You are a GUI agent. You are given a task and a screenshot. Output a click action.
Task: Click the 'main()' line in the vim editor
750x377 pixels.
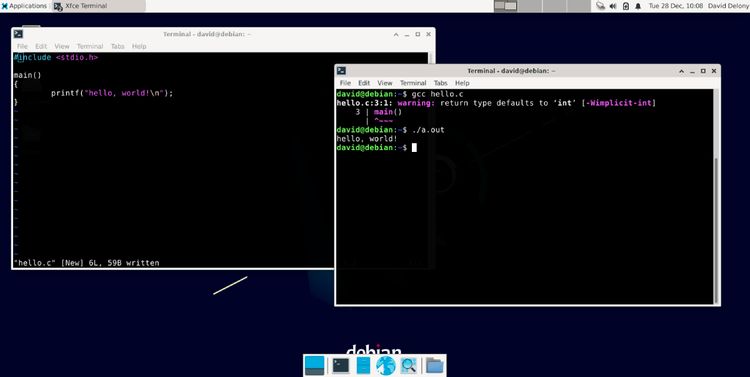tap(27, 75)
